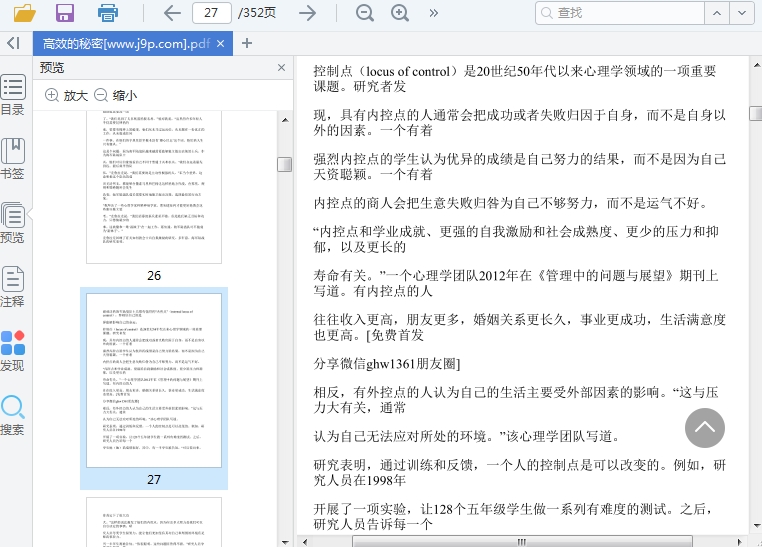Open the 目录 table of contents panel
The image size is (762, 547).
coord(13,95)
